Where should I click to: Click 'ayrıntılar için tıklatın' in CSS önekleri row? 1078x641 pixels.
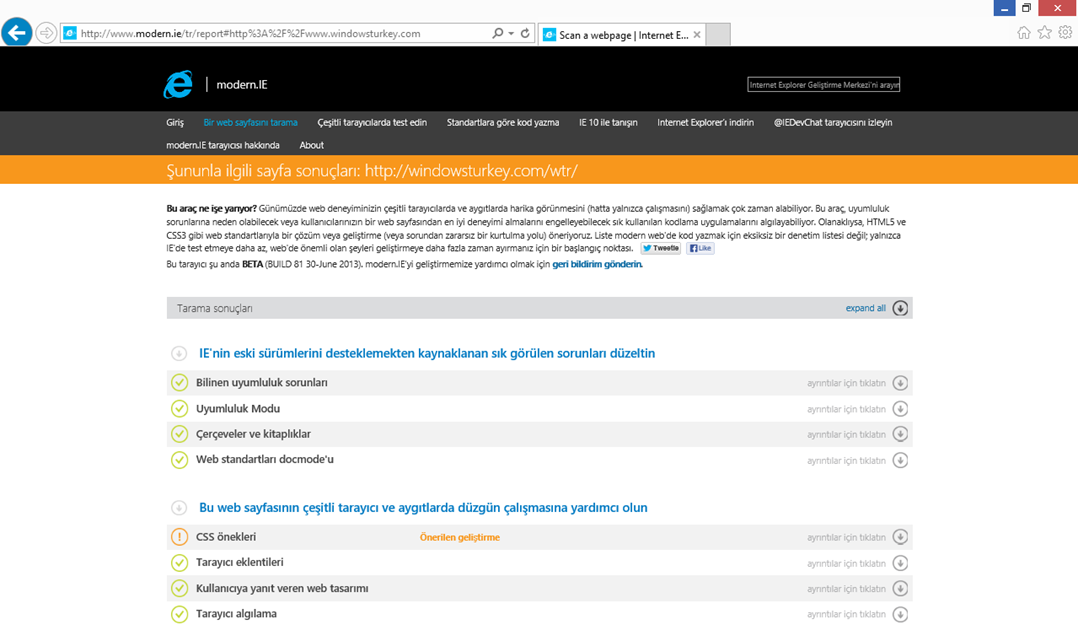coord(846,537)
